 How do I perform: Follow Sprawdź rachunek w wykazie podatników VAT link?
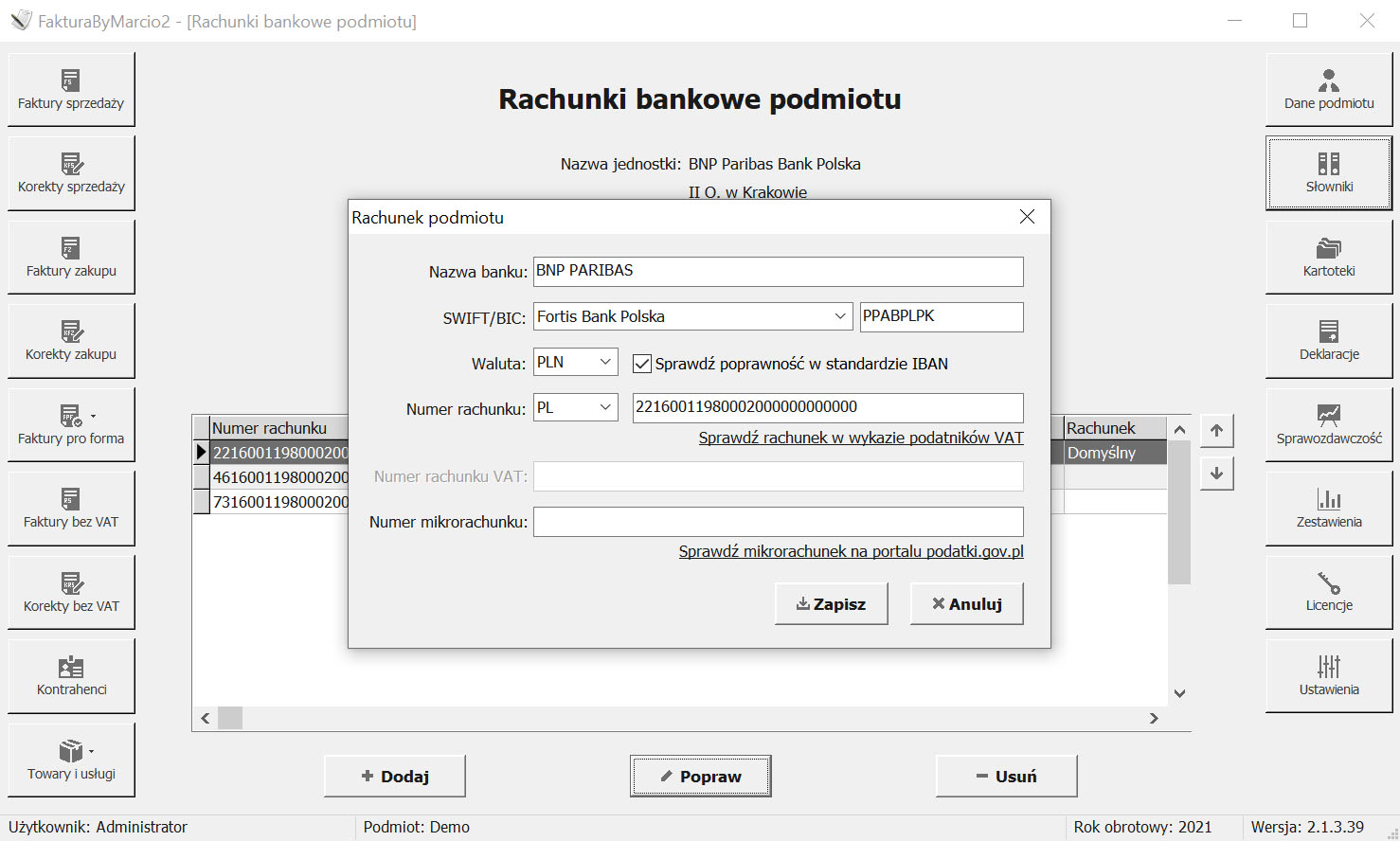pyautogui.click(x=861, y=438)
